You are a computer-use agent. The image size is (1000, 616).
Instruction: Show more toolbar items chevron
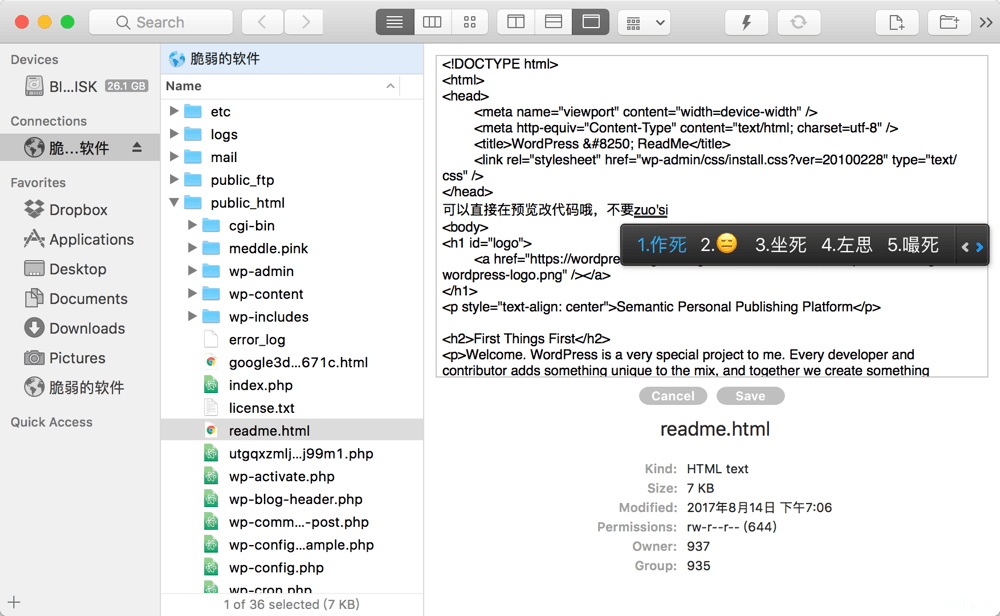986,22
